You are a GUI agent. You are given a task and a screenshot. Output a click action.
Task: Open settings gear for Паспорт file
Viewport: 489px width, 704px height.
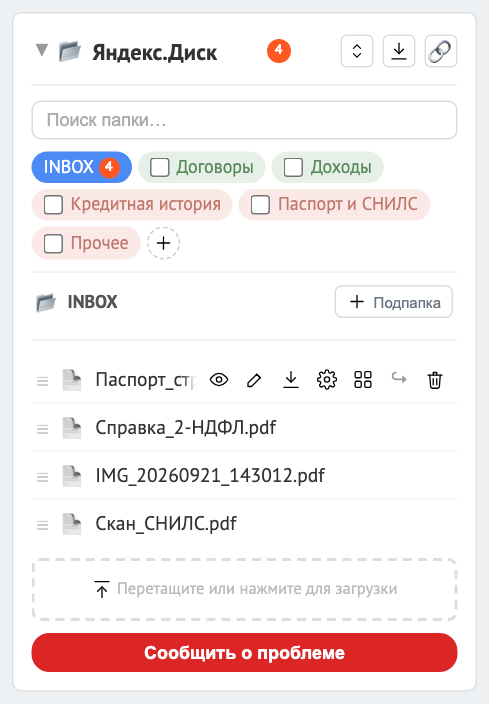coord(327,380)
